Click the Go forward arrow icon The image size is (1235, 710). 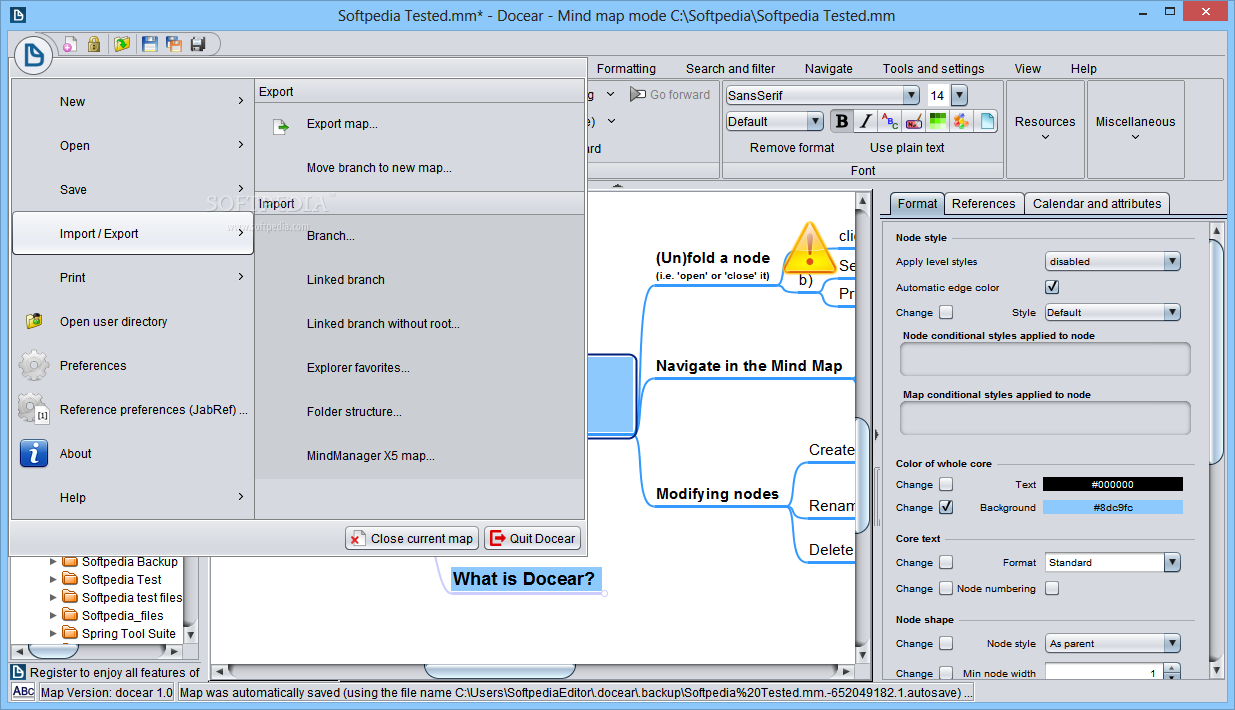[638, 94]
